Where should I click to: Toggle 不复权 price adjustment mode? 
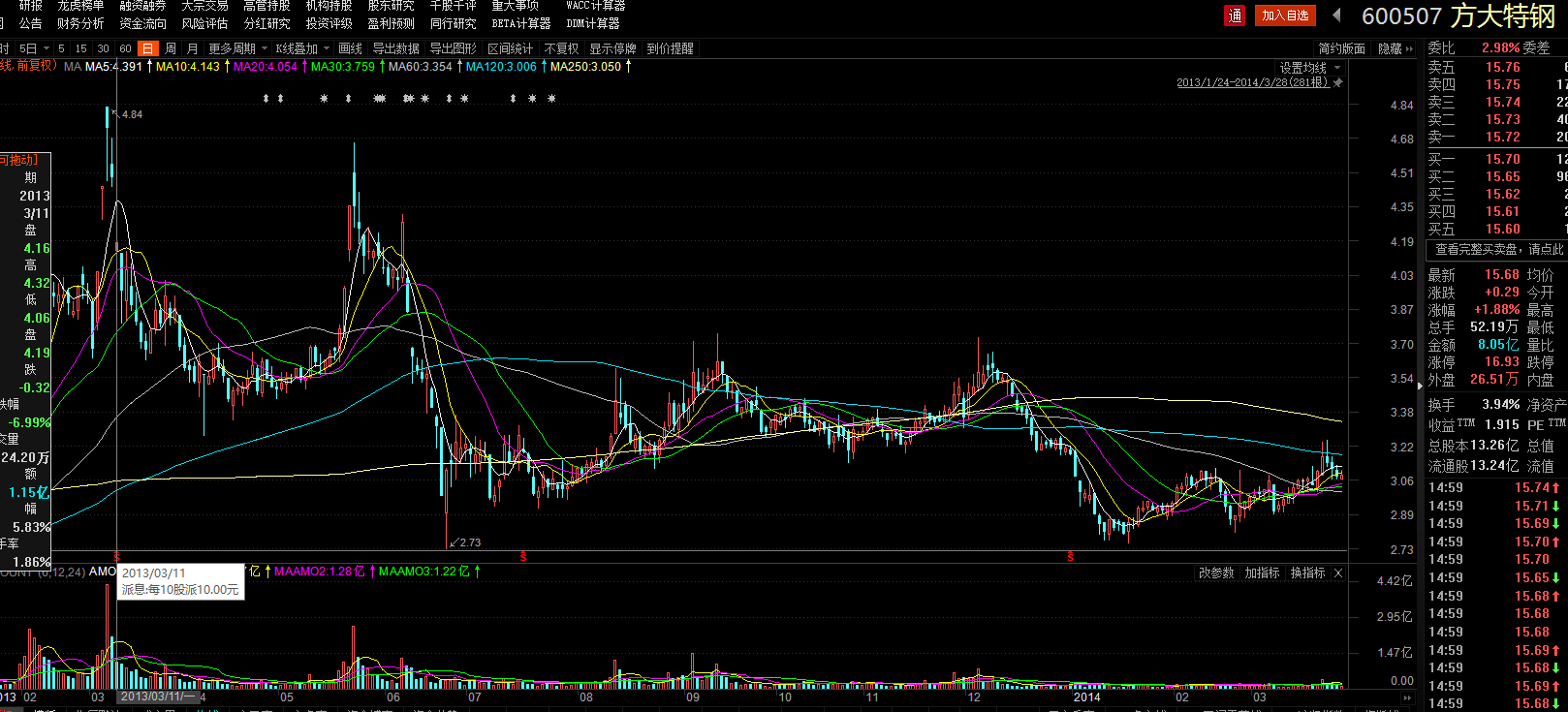coord(561,48)
